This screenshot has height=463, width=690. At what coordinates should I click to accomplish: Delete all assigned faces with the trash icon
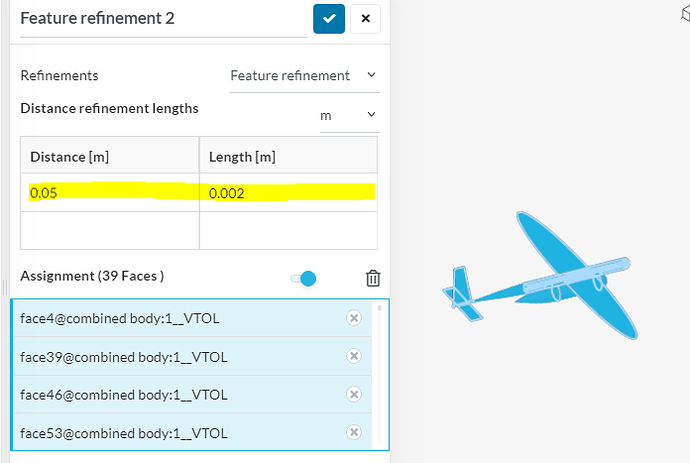point(372,279)
